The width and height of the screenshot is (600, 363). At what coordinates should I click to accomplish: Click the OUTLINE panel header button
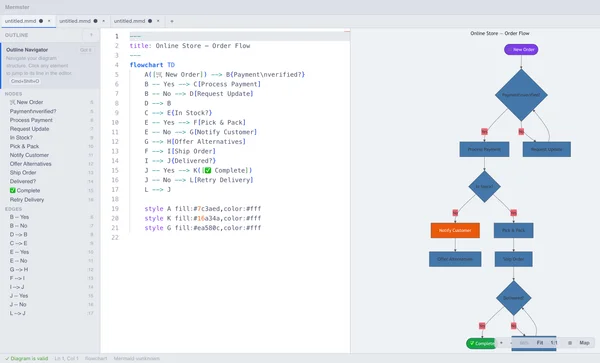coord(91,35)
